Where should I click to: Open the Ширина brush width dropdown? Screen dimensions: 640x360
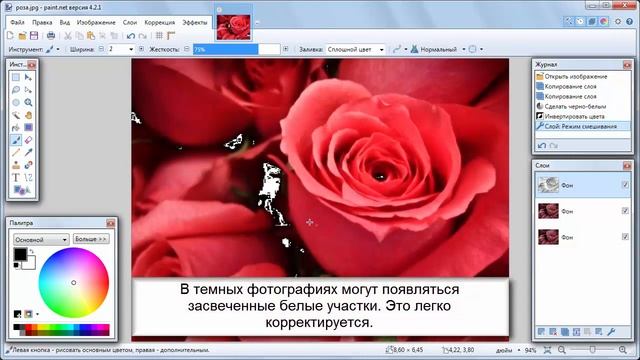(131, 49)
